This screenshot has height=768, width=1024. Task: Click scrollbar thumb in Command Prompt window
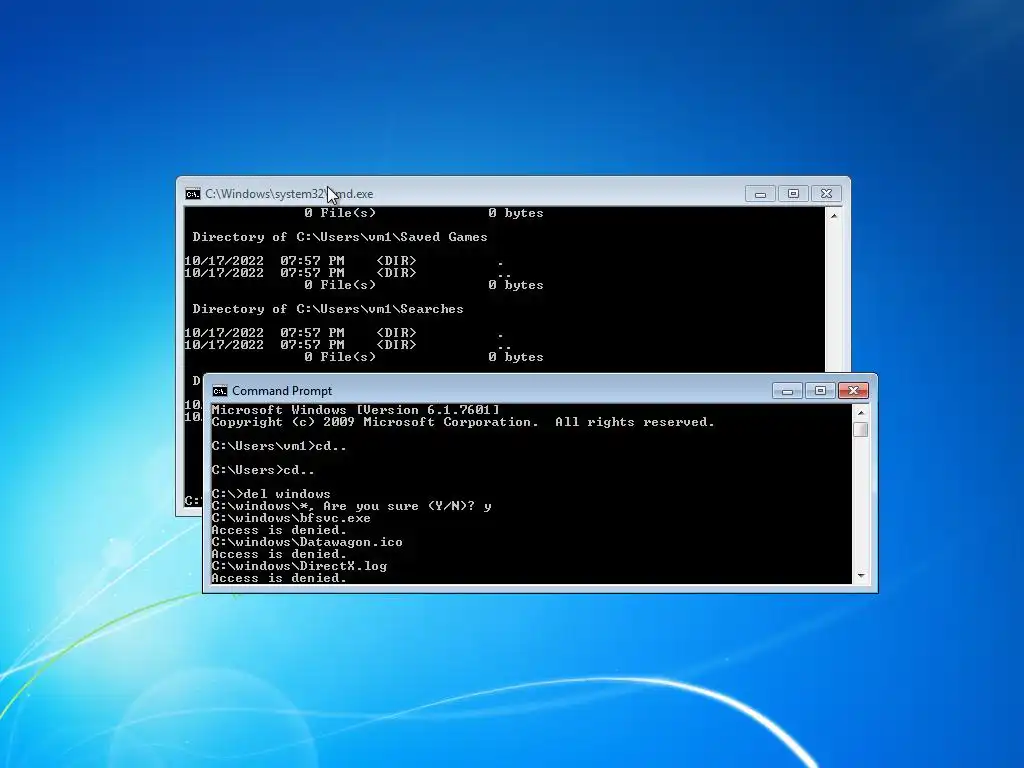point(861,430)
